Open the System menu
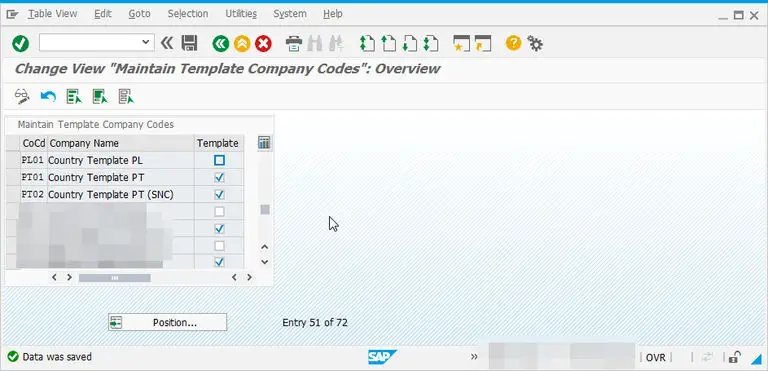 pyautogui.click(x=290, y=14)
